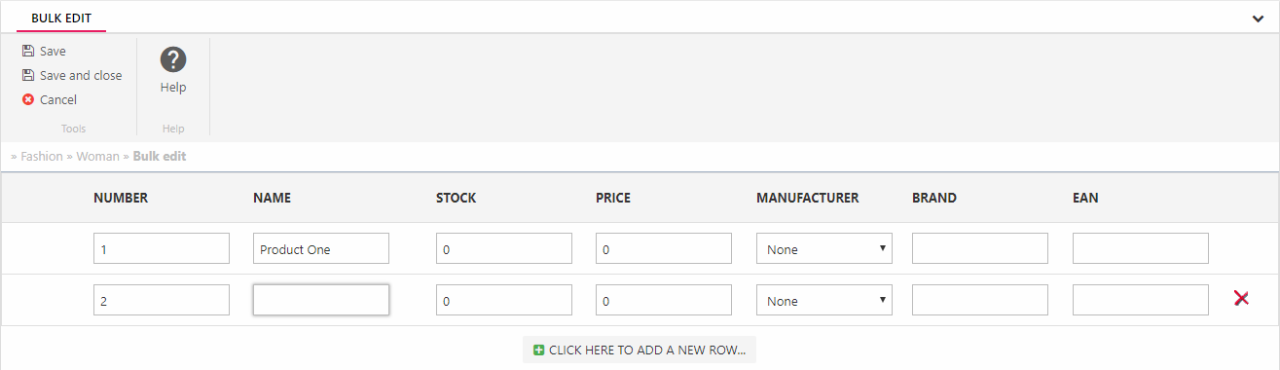Click the Save floppy disk icon
Image resolution: width=1280 pixels, height=370 pixels.
click(28, 51)
